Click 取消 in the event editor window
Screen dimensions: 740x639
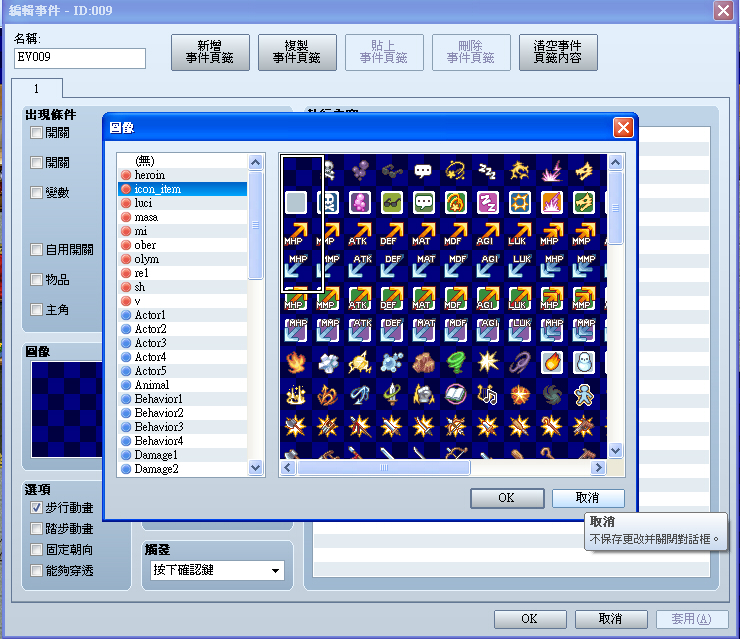pyautogui.click(x=611, y=619)
